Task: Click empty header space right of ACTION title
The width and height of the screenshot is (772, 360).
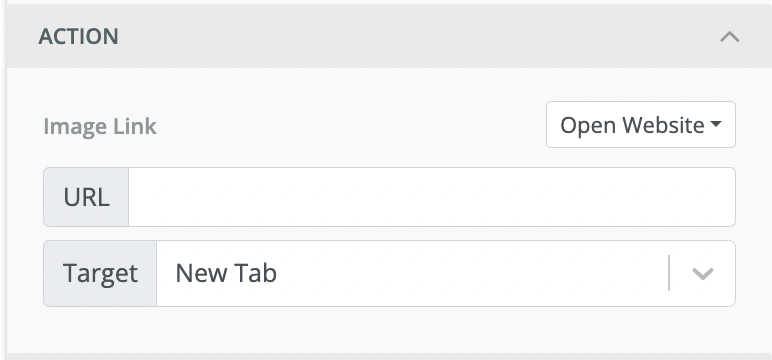Action: [418, 37]
